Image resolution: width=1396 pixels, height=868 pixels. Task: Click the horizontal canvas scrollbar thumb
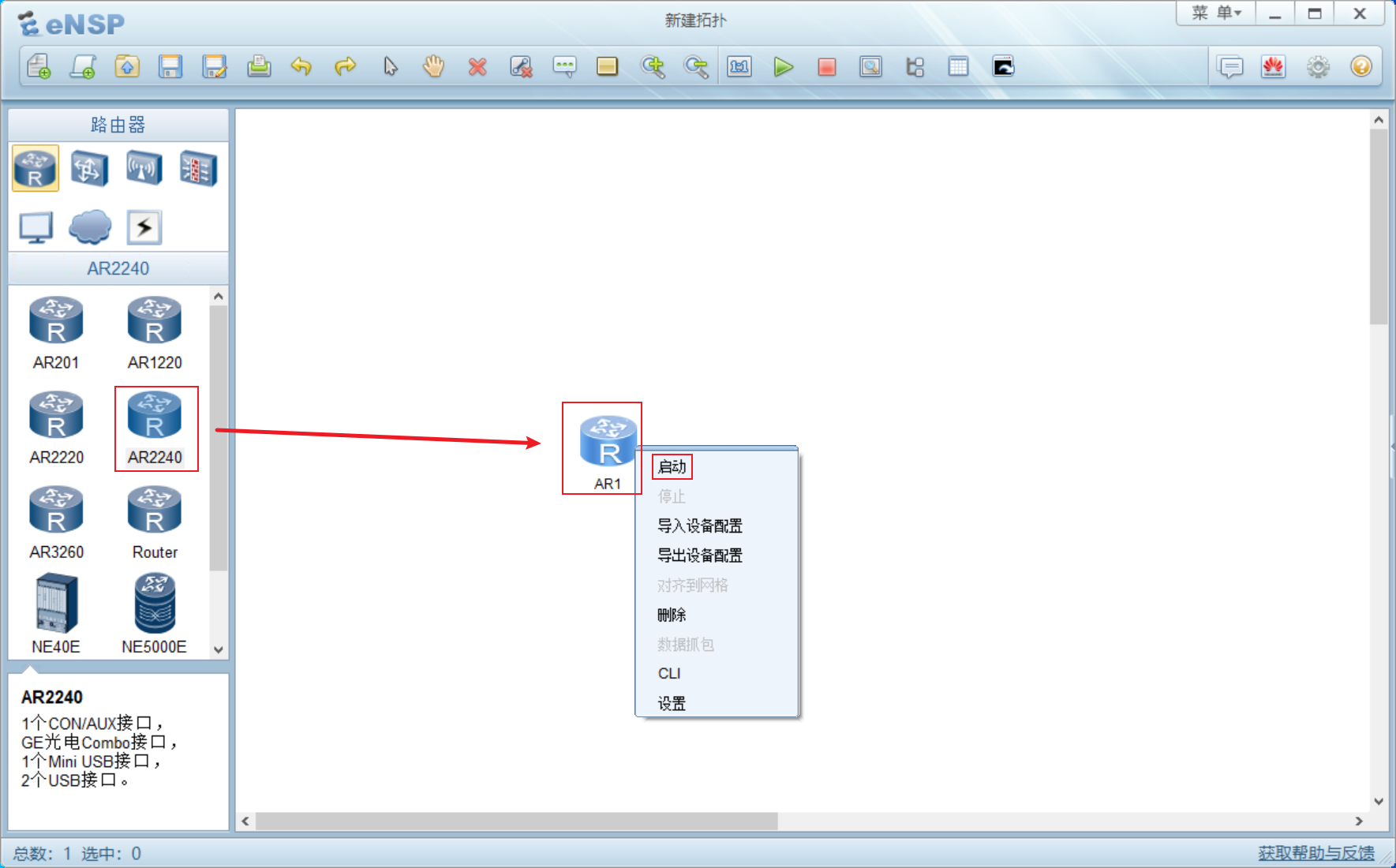[x=516, y=821]
